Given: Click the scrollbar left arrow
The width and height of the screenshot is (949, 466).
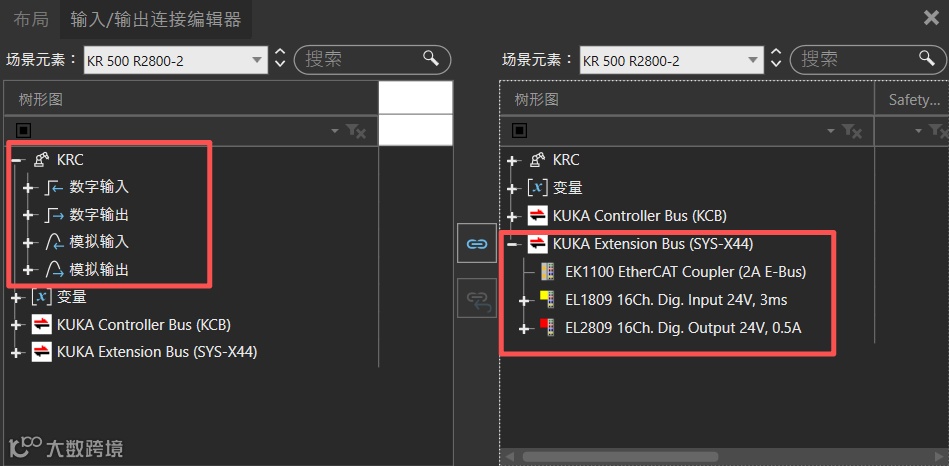Looking at the screenshot, I should [508, 456].
